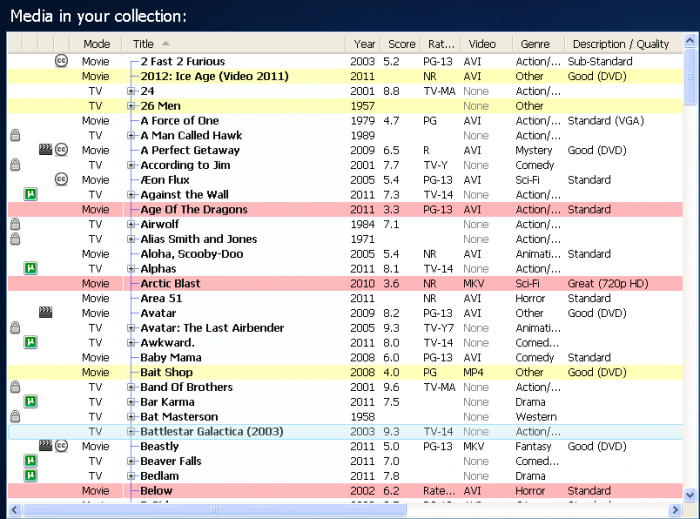Sort by the Video column header
The image size is (700, 519).
pyautogui.click(x=487, y=44)
